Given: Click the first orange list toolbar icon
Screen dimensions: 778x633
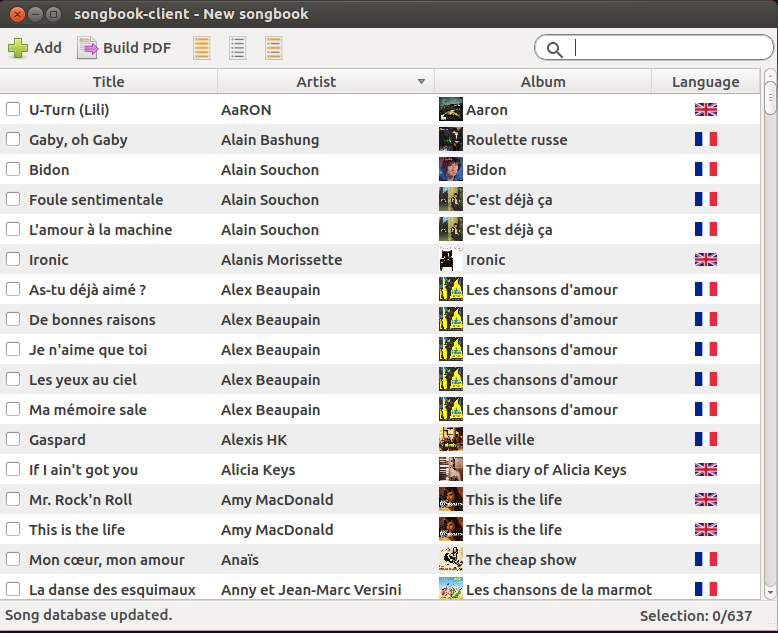Looking at the screenshot, I should coord(201,48).
